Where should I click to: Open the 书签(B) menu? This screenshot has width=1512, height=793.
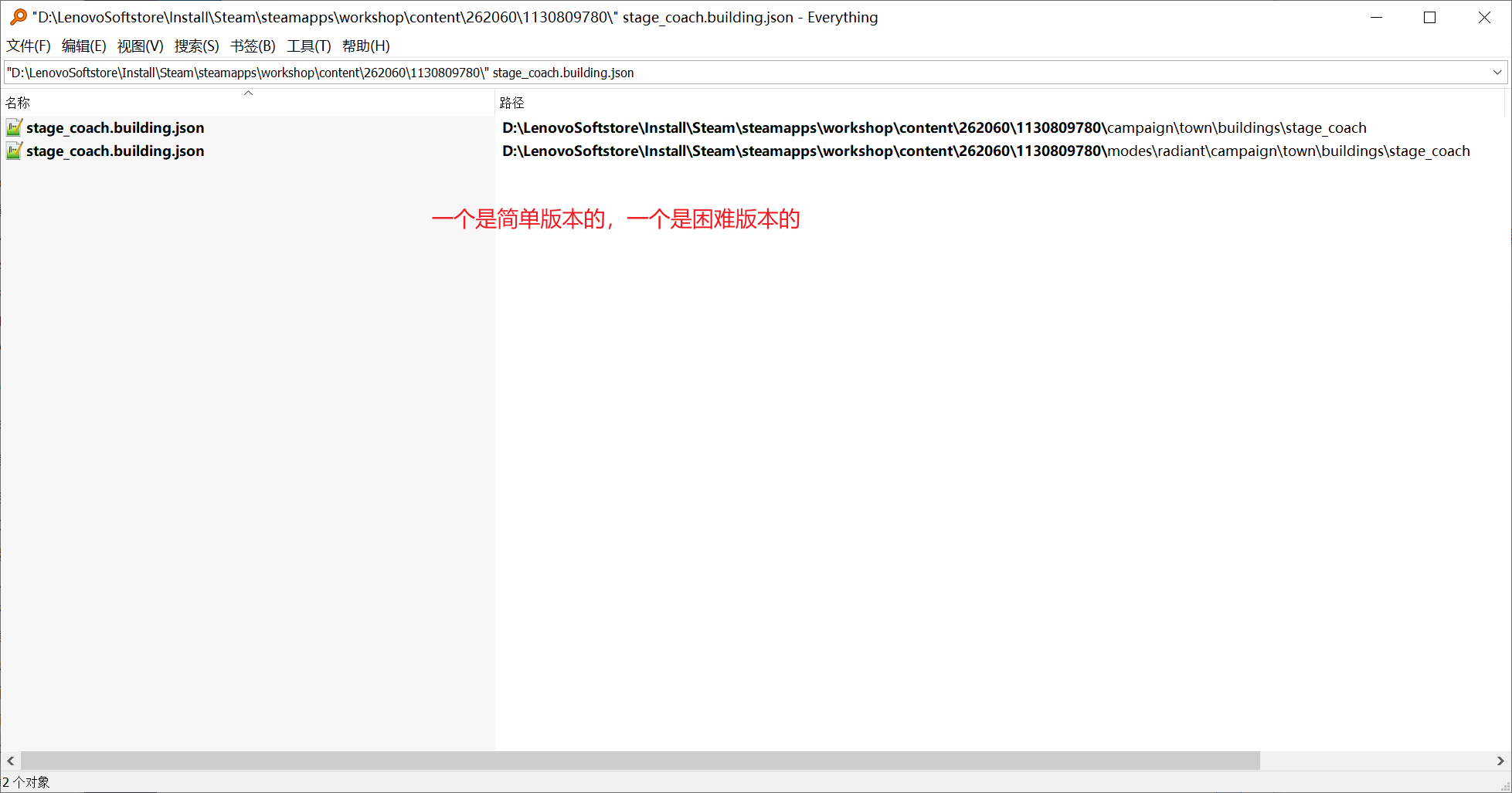253,46
